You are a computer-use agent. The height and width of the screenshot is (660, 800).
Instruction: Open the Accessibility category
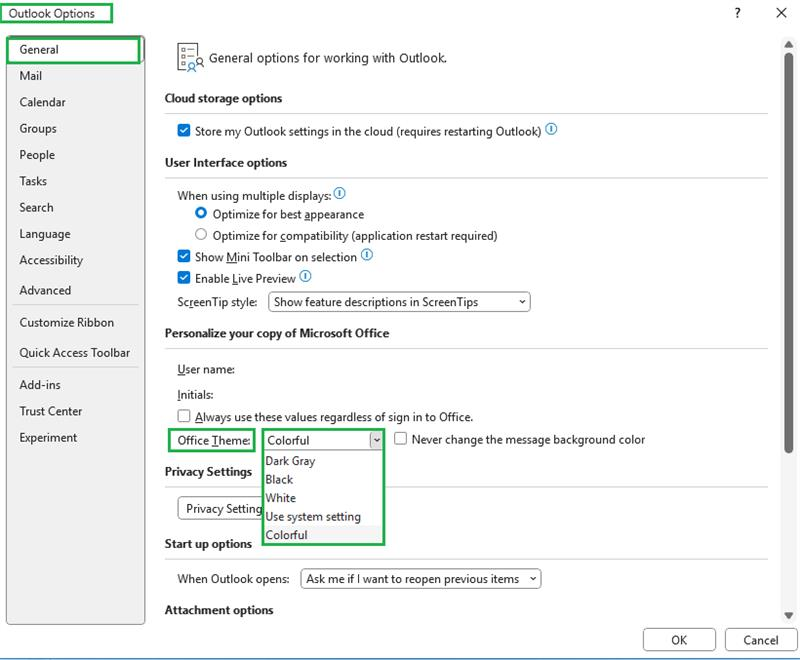tap(74, 260)
